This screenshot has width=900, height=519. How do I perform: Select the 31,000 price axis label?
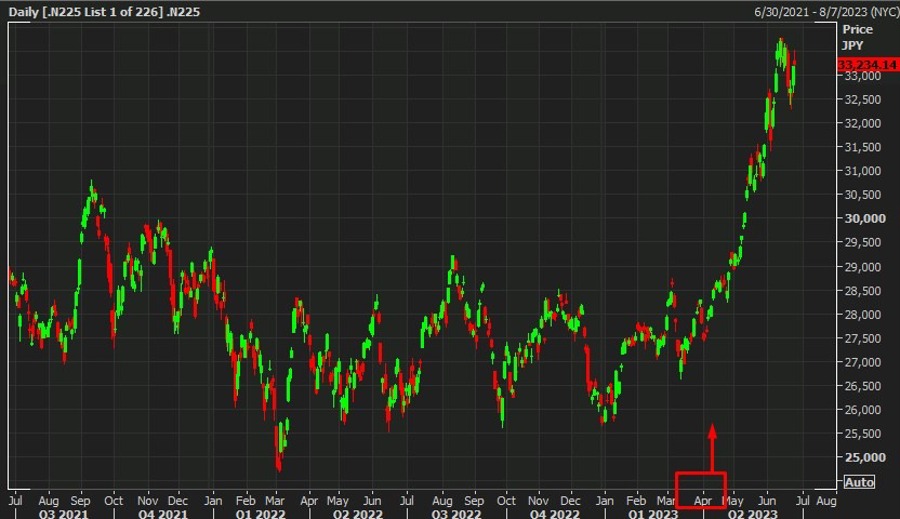[862, 171]
